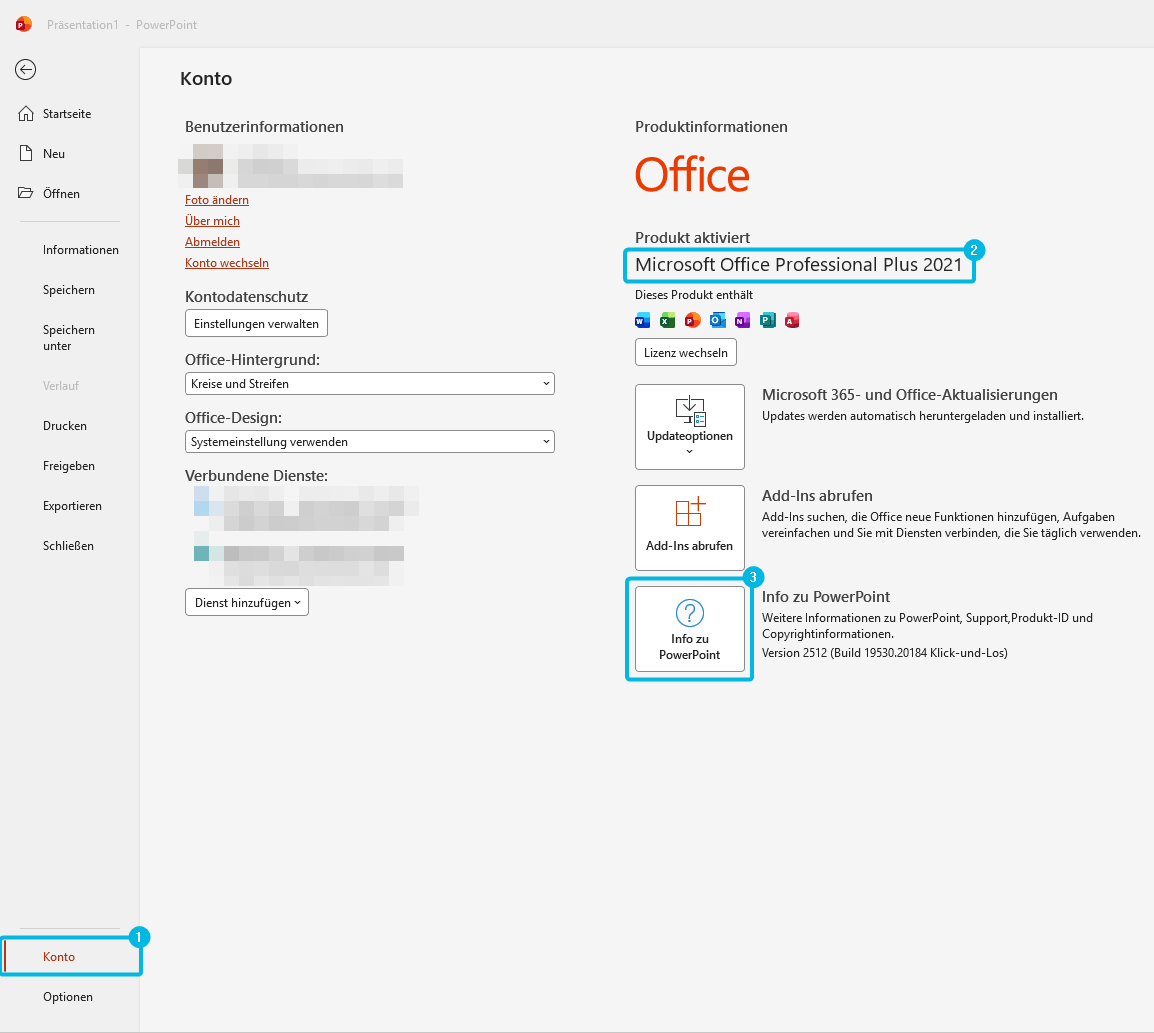Open the Office-Design dropdown
The image size is (1154, 1033).
(x=369, y=441)
